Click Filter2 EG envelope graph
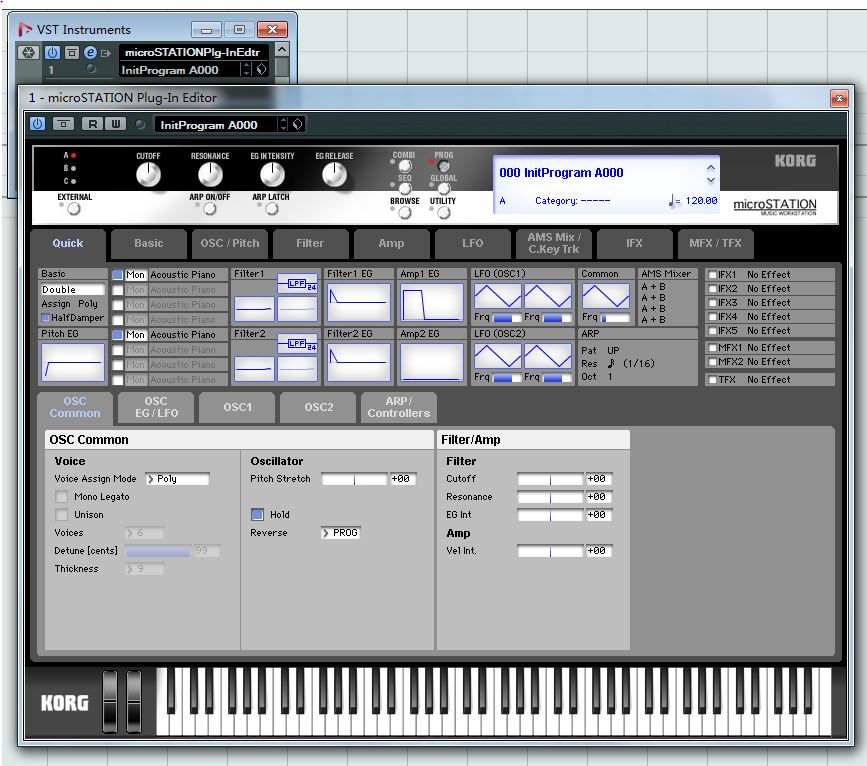Viewport: 867px width, 766px height. tap(358, 362)
